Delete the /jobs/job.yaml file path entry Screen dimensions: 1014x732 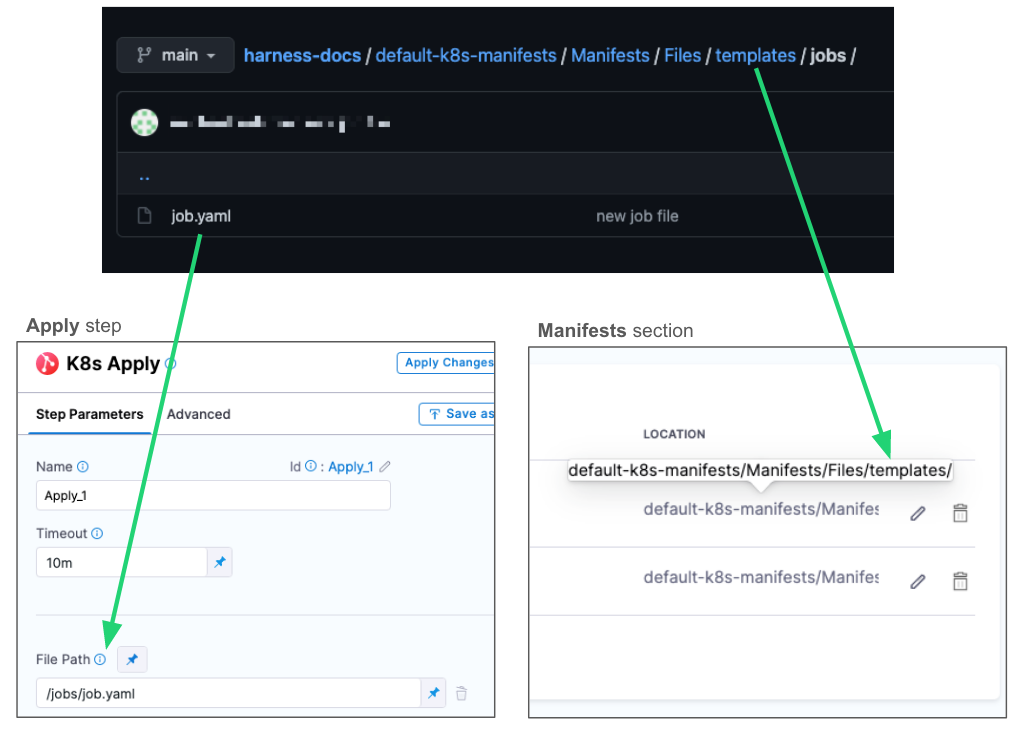[x=461, y=693]
